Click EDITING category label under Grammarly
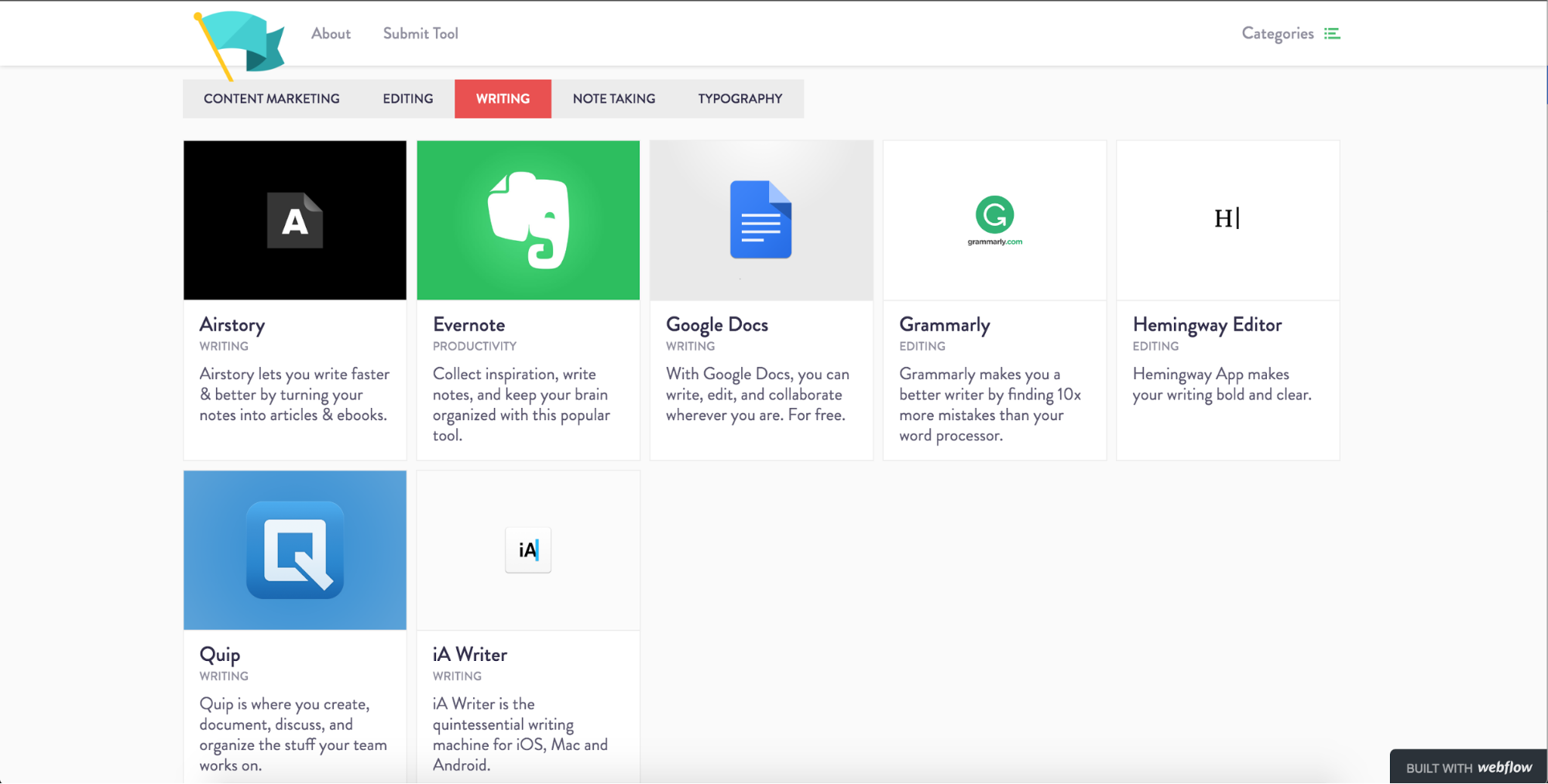This screenshot has height=784, width=1548. tap(922, 346)
